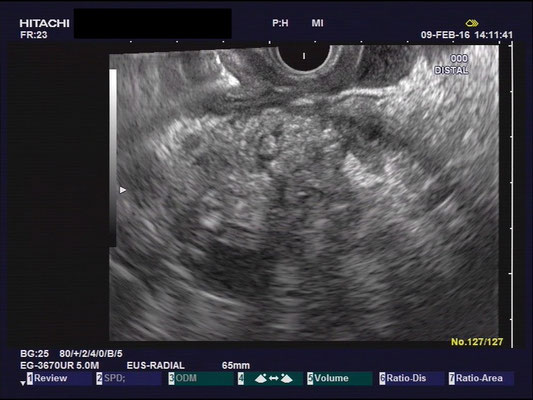Click the 80/+/2/4/0/B/5 parameter string
This screenshot has width=533, height=400.
91,354
